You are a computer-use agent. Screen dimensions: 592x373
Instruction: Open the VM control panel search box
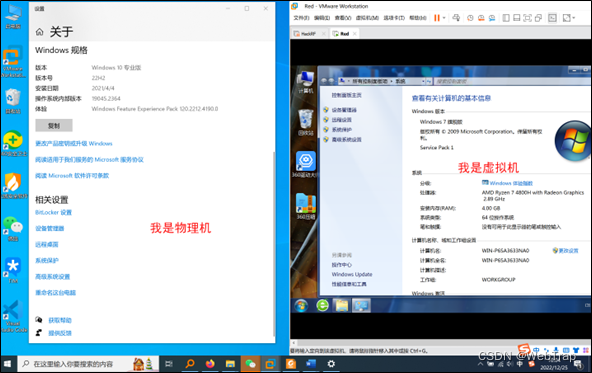511,81
